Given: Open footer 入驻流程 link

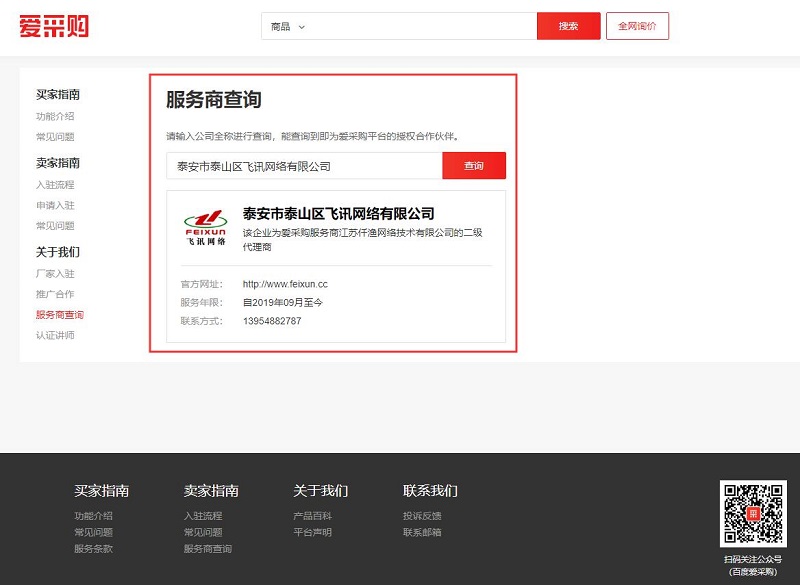Looking at the screenshot, I should [x=203, y=516].
